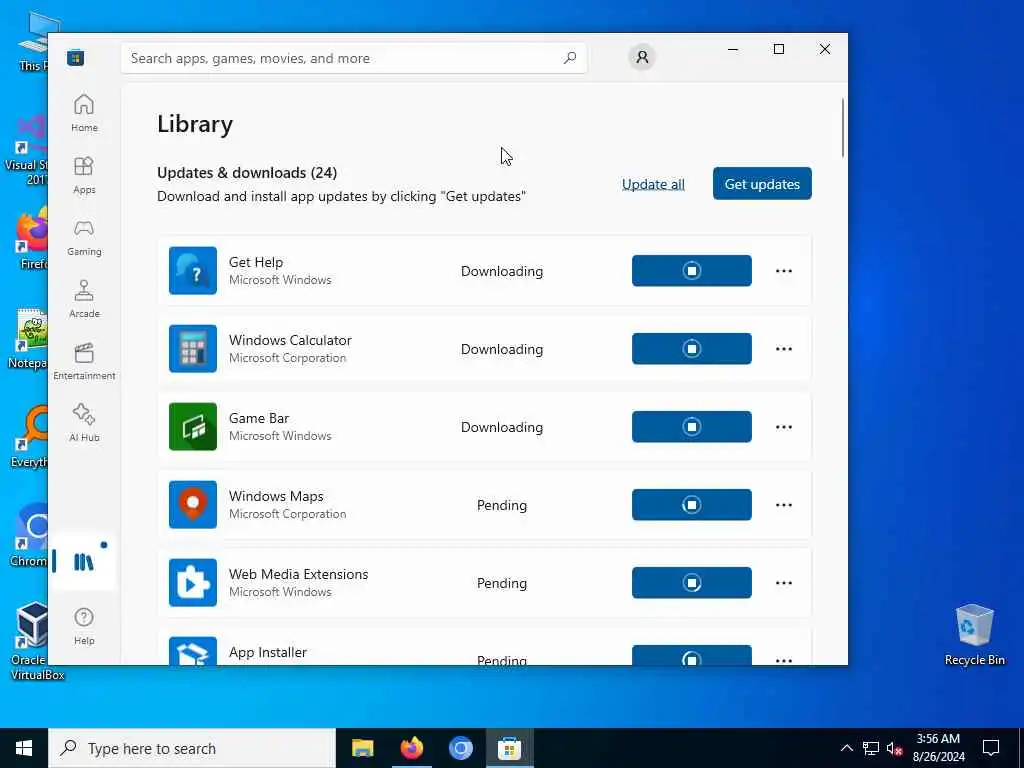1024x768 pixels.
Task: Open more options for Windows Calculator
Action: click(784, 349)
